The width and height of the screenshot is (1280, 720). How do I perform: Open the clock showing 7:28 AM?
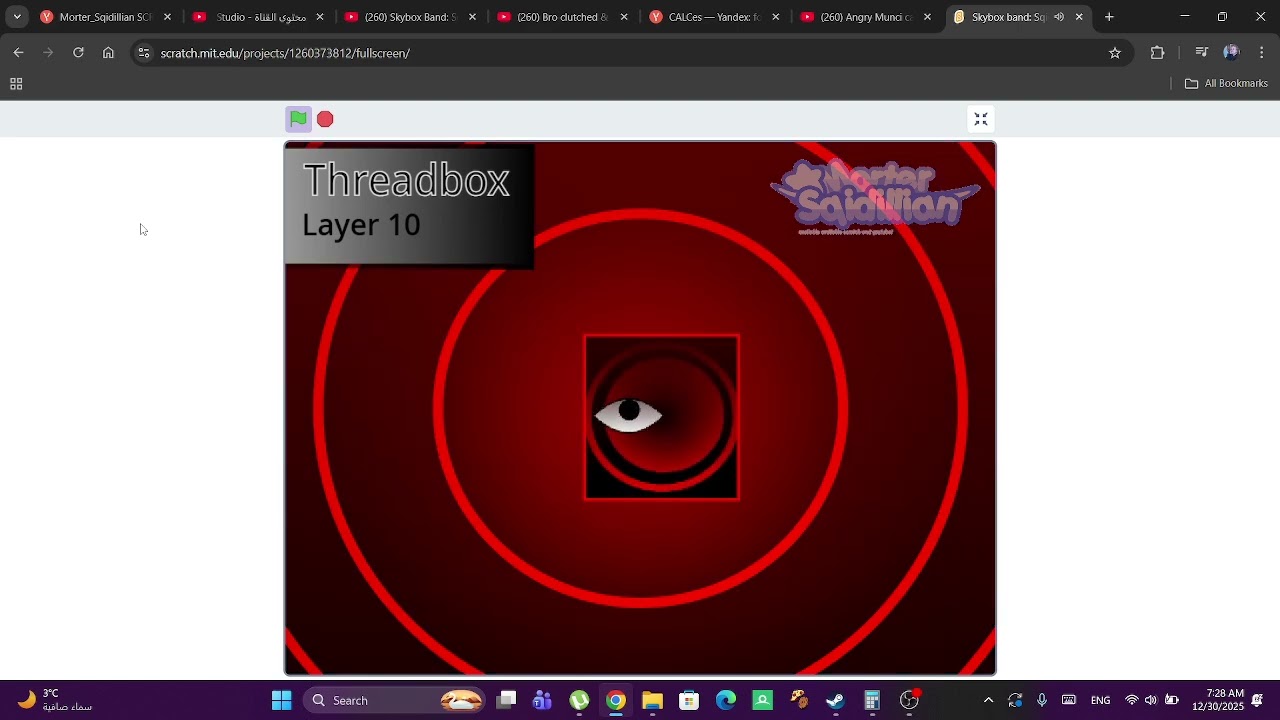coord(1218,700)
